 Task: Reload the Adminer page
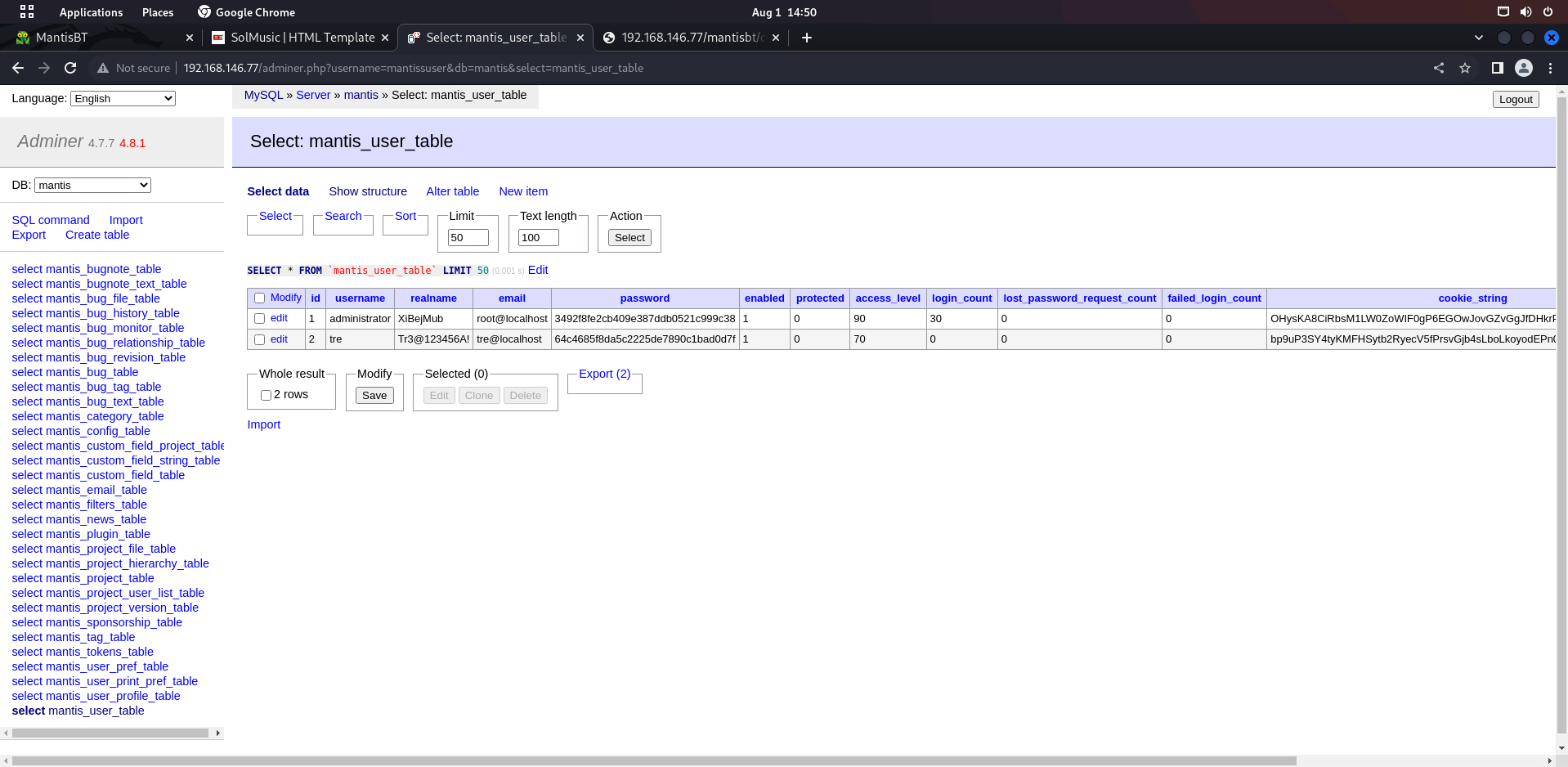click(x=70, y=68)
